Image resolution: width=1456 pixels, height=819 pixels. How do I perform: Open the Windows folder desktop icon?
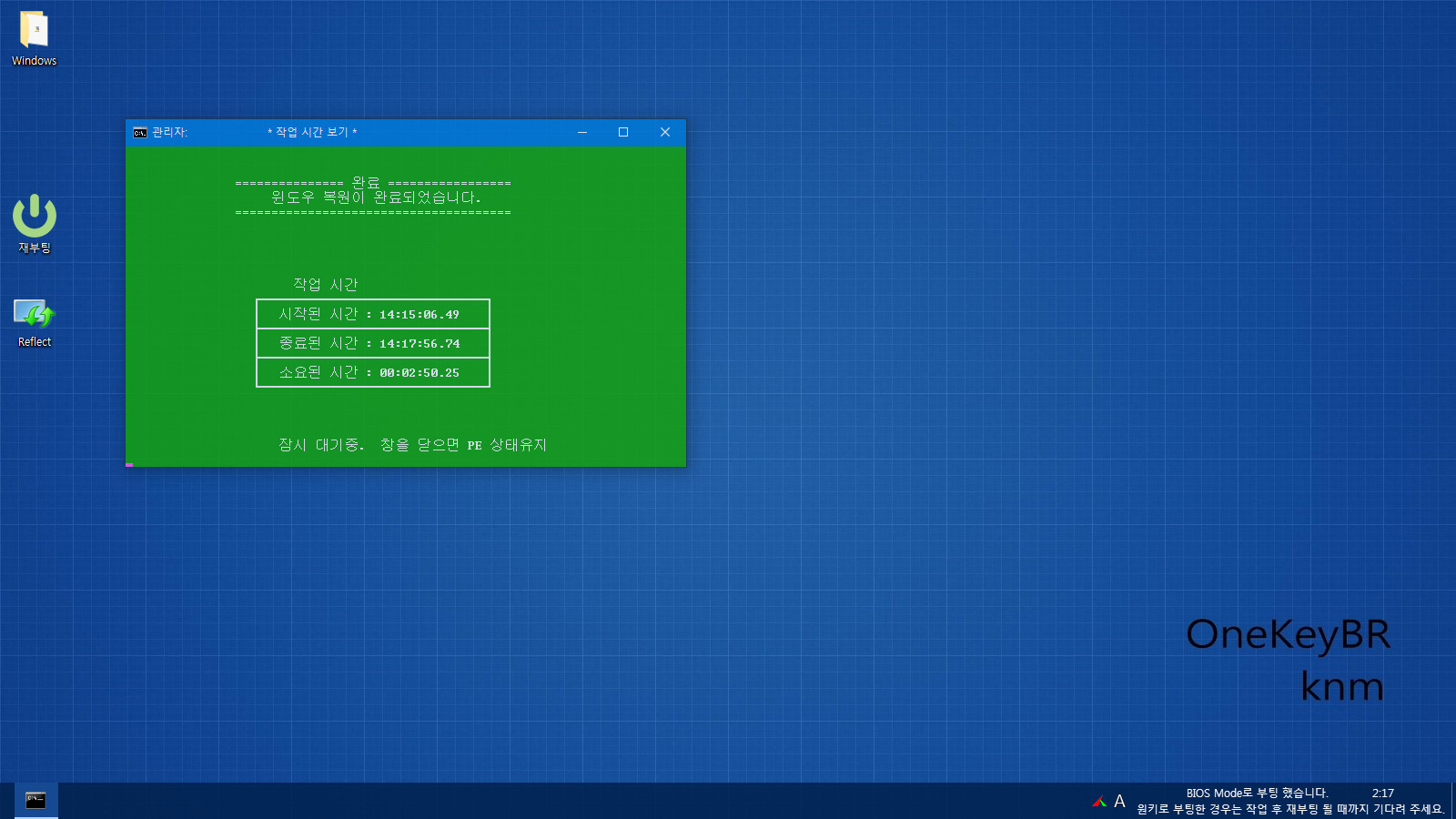click(x=35, y=39)
